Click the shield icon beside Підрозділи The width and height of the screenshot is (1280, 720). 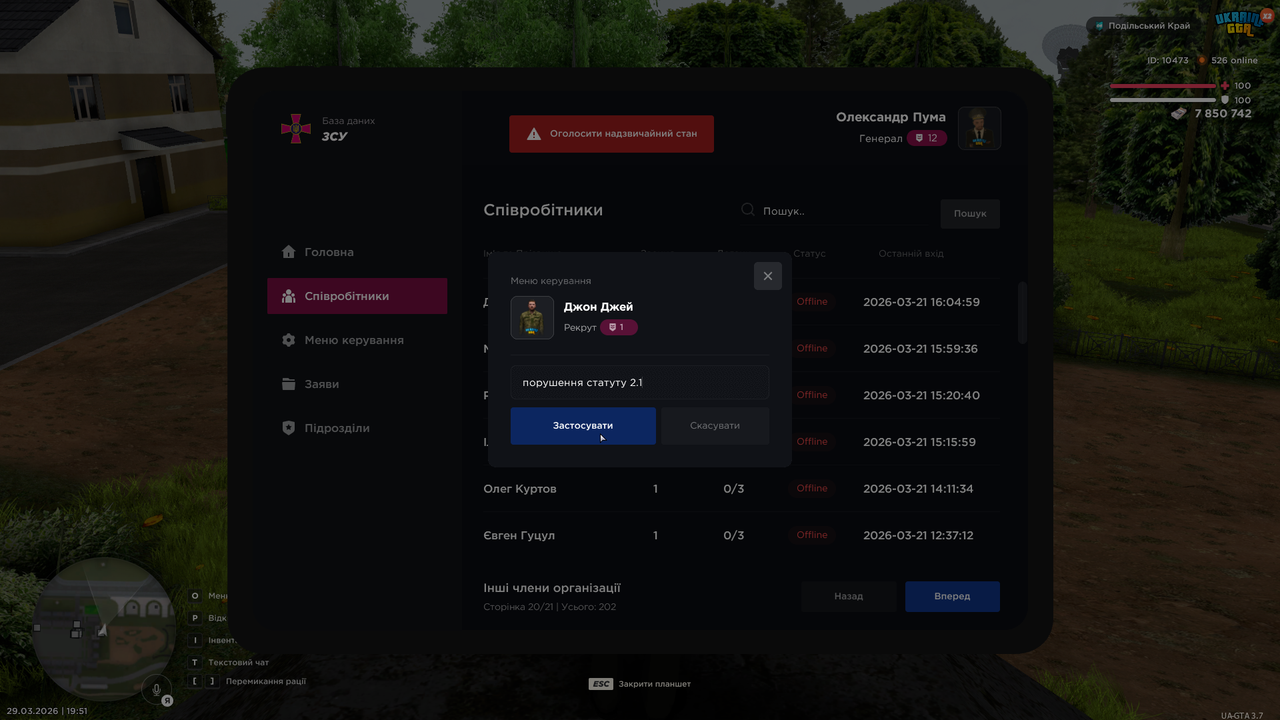point(289,428)
